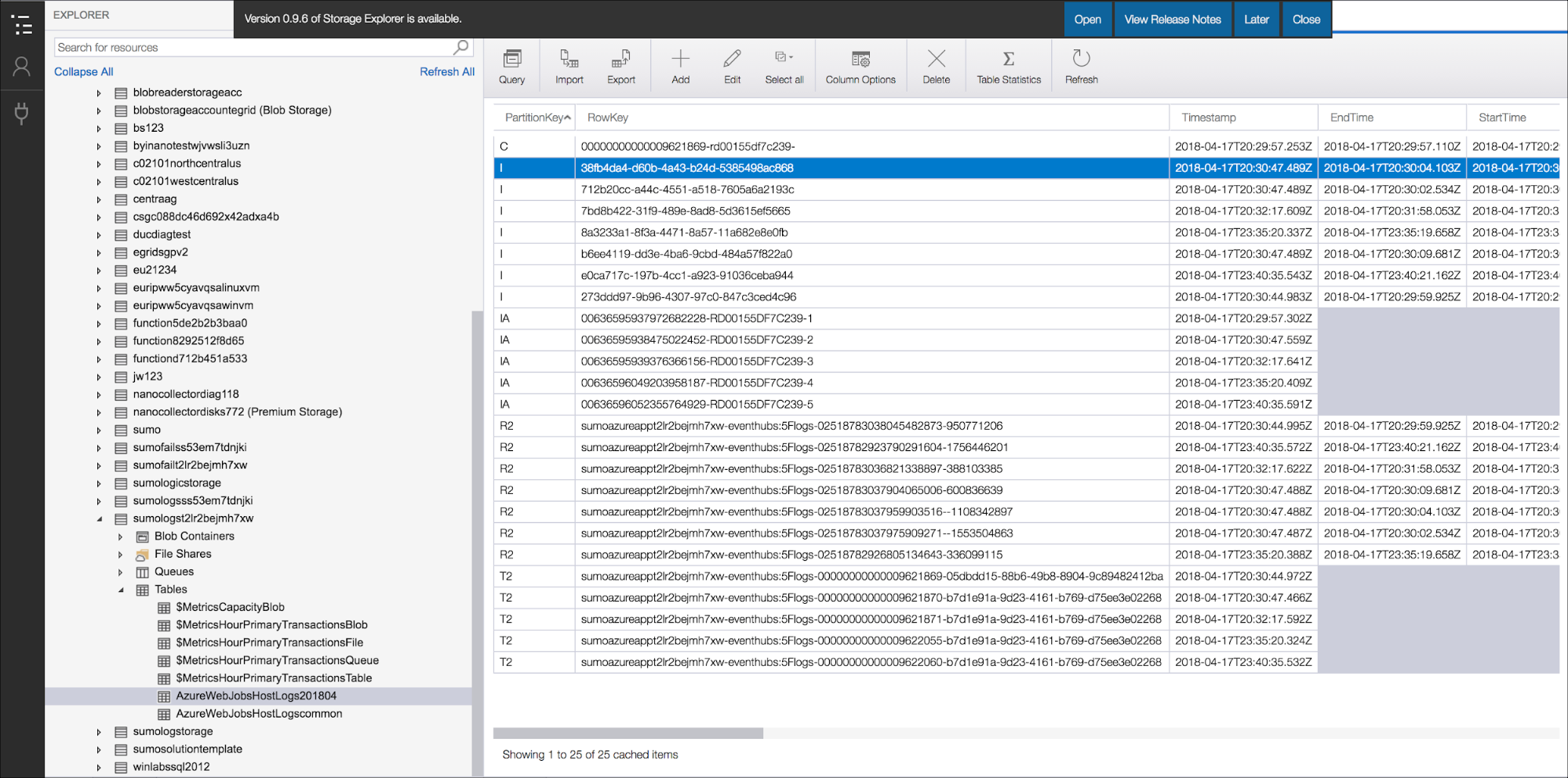The height and width of the screenshot is (778, 1568).
Task: Collapse the Tables node
Action: coord(121,590)
